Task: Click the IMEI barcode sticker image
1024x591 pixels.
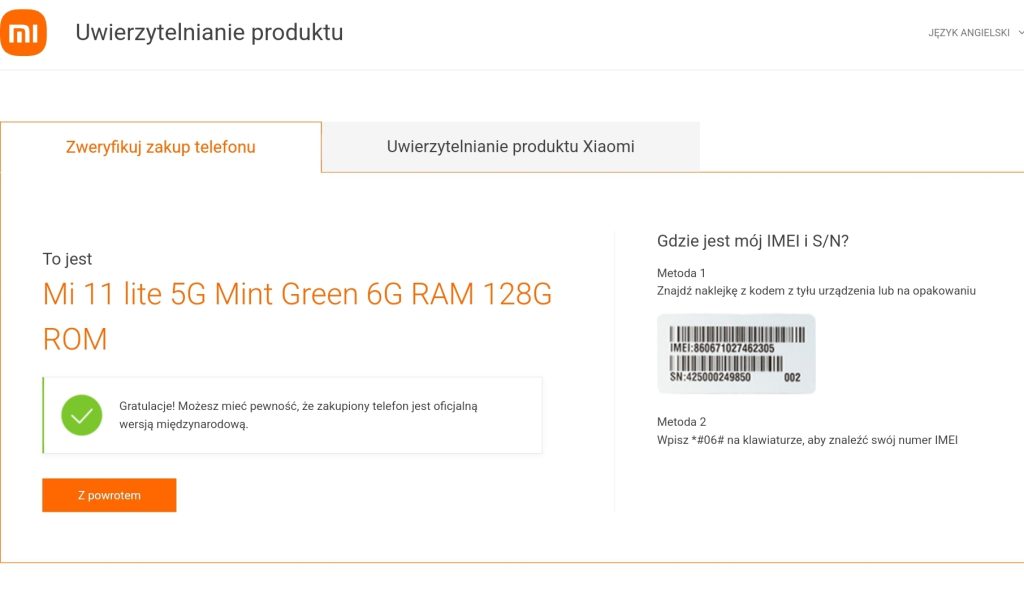Action: 737,353
